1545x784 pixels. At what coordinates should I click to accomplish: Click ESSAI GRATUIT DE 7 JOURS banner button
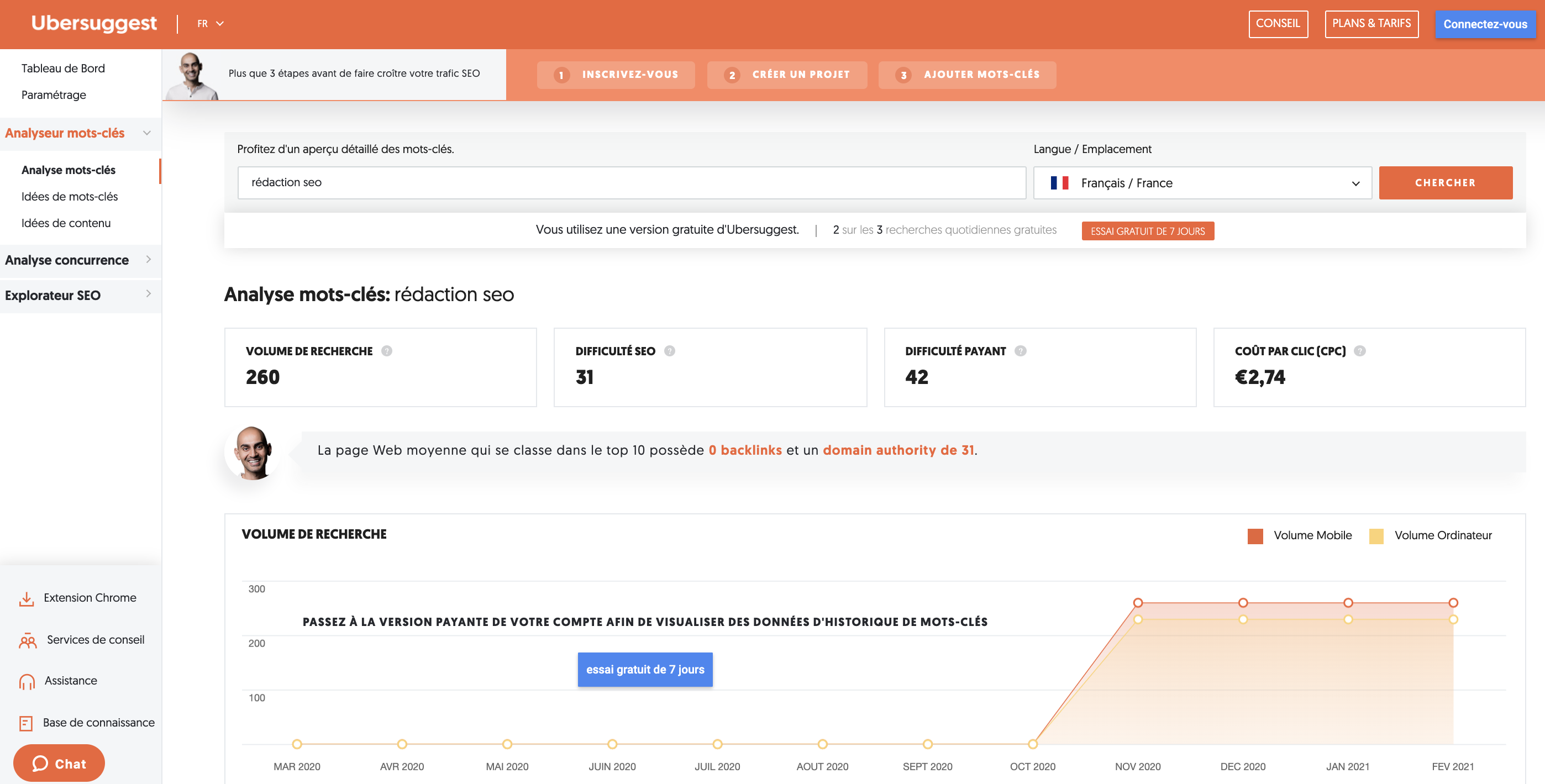pos(1147,231)
